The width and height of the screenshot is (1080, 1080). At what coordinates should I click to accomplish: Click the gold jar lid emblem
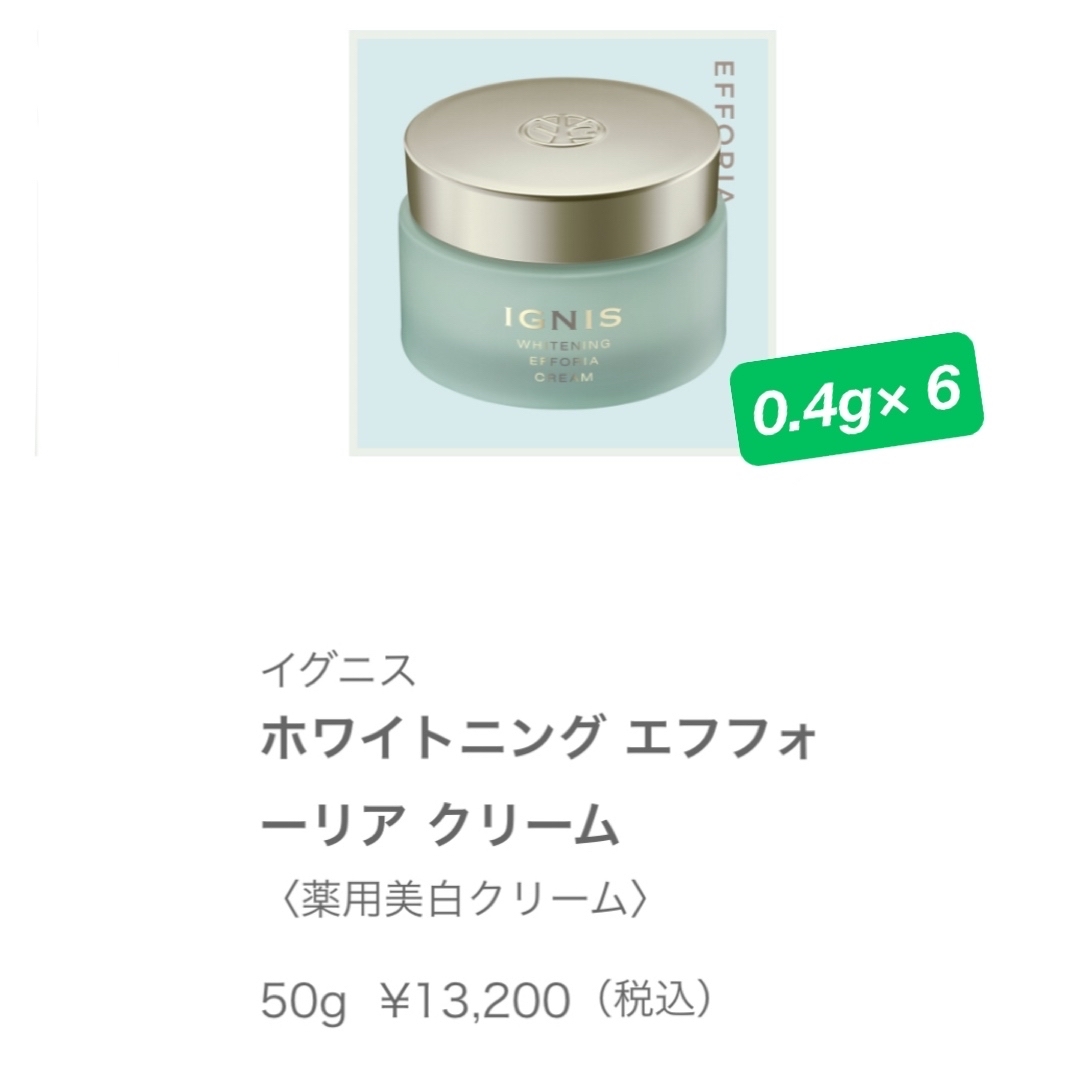564,129
